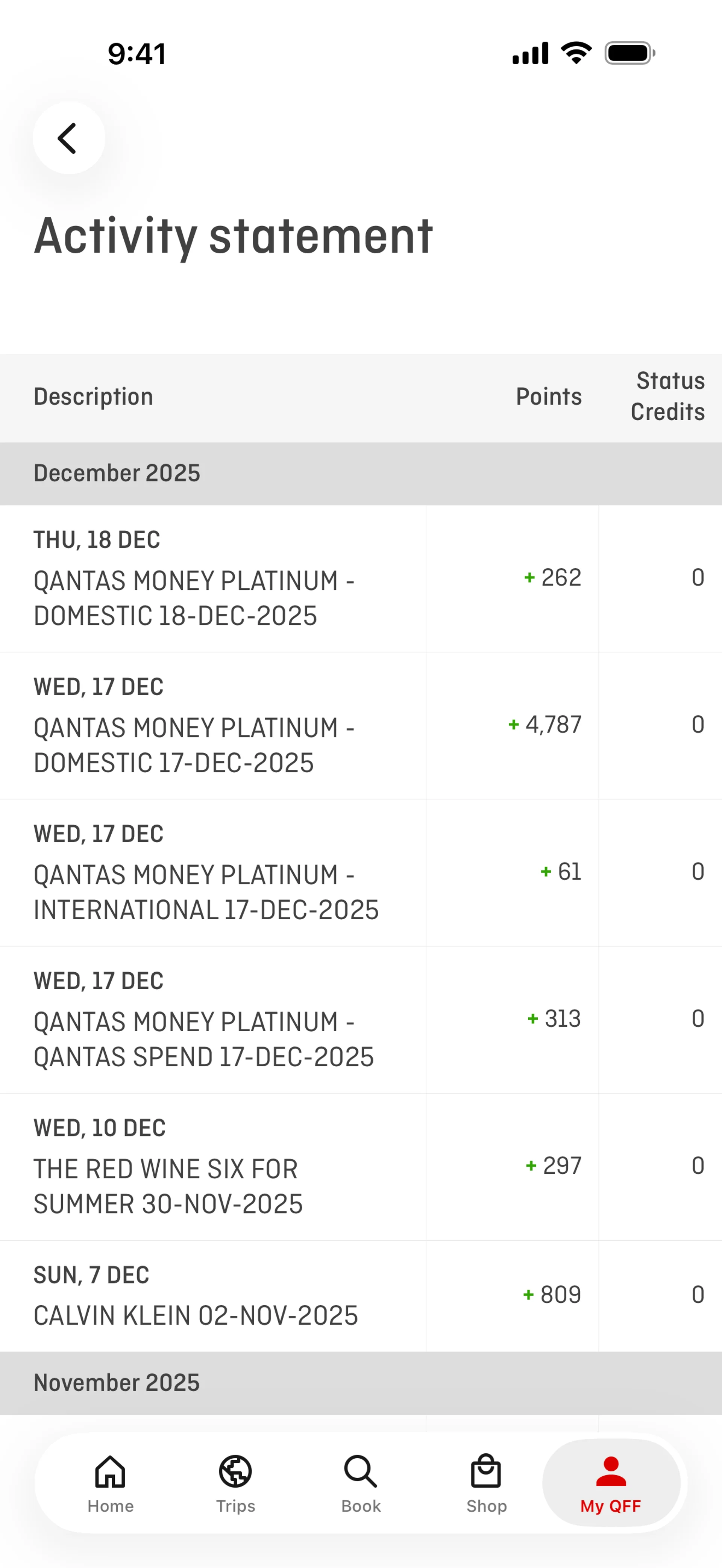Tap the battery status icon
Viewport: 722px width, 1568px height.
pyautogui.click(x=629, y=53)
